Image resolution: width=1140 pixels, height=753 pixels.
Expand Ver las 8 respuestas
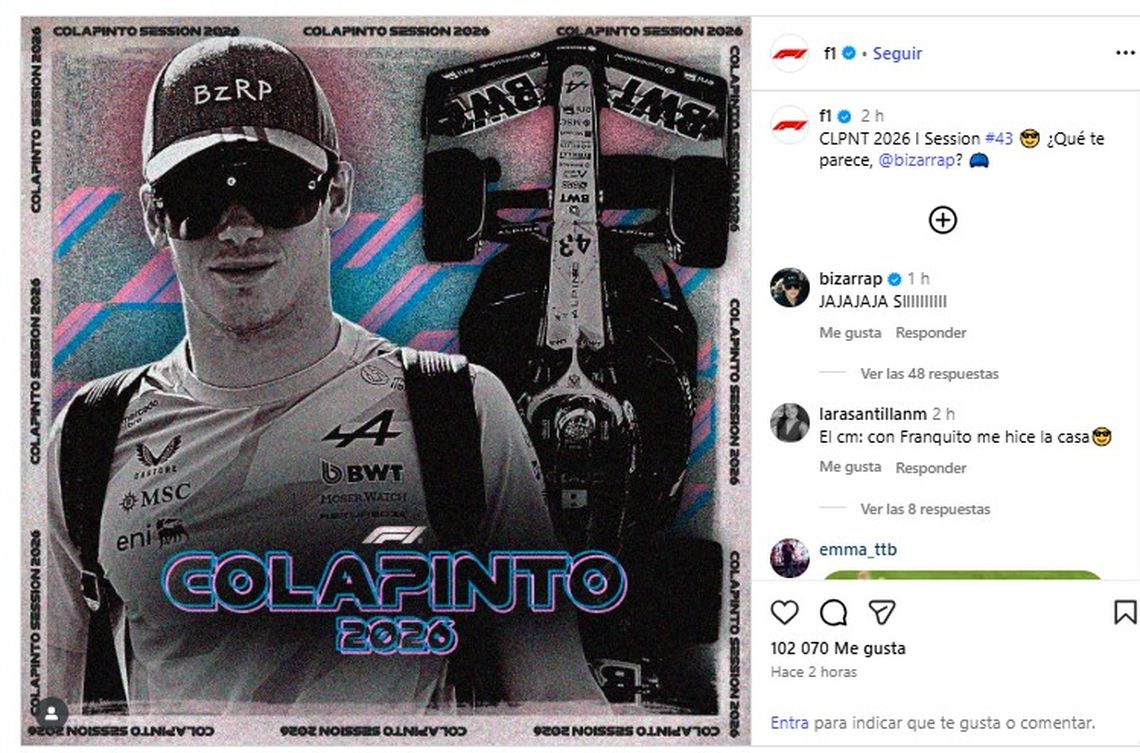[925, 509]
